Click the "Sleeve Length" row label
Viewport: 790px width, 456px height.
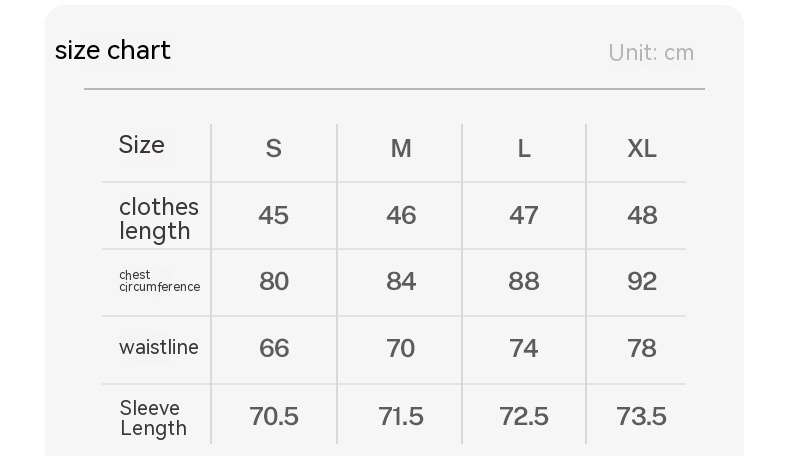[153, 418]
